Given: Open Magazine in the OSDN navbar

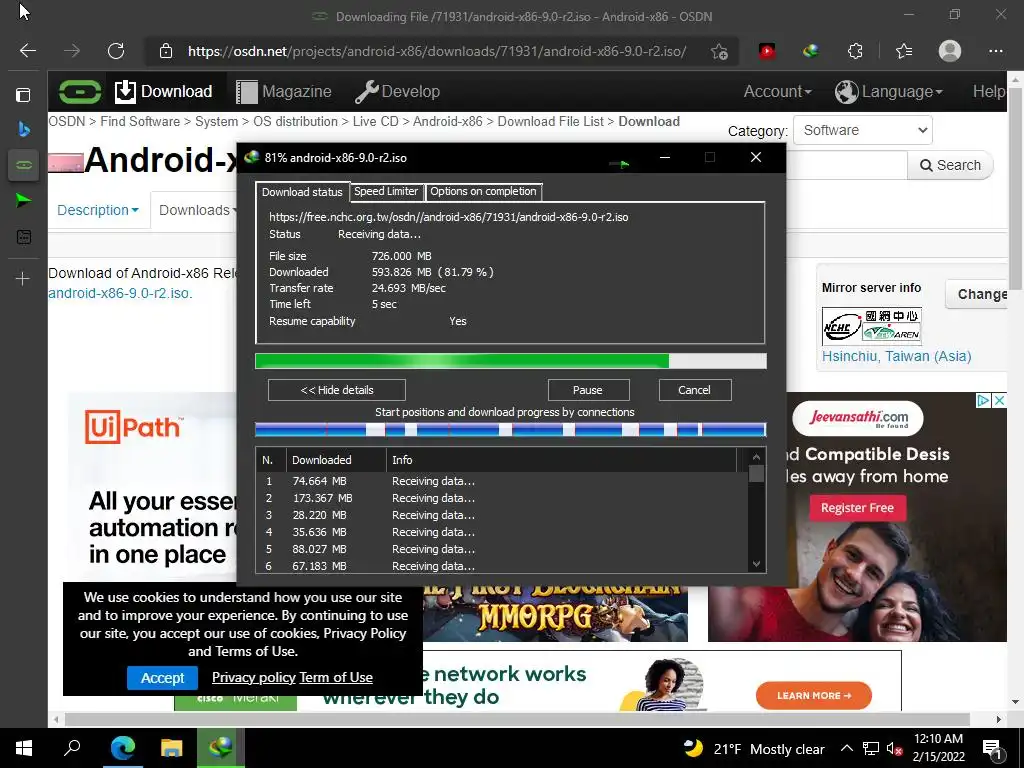Looking at the screenshot, I should tap(283, 91).
